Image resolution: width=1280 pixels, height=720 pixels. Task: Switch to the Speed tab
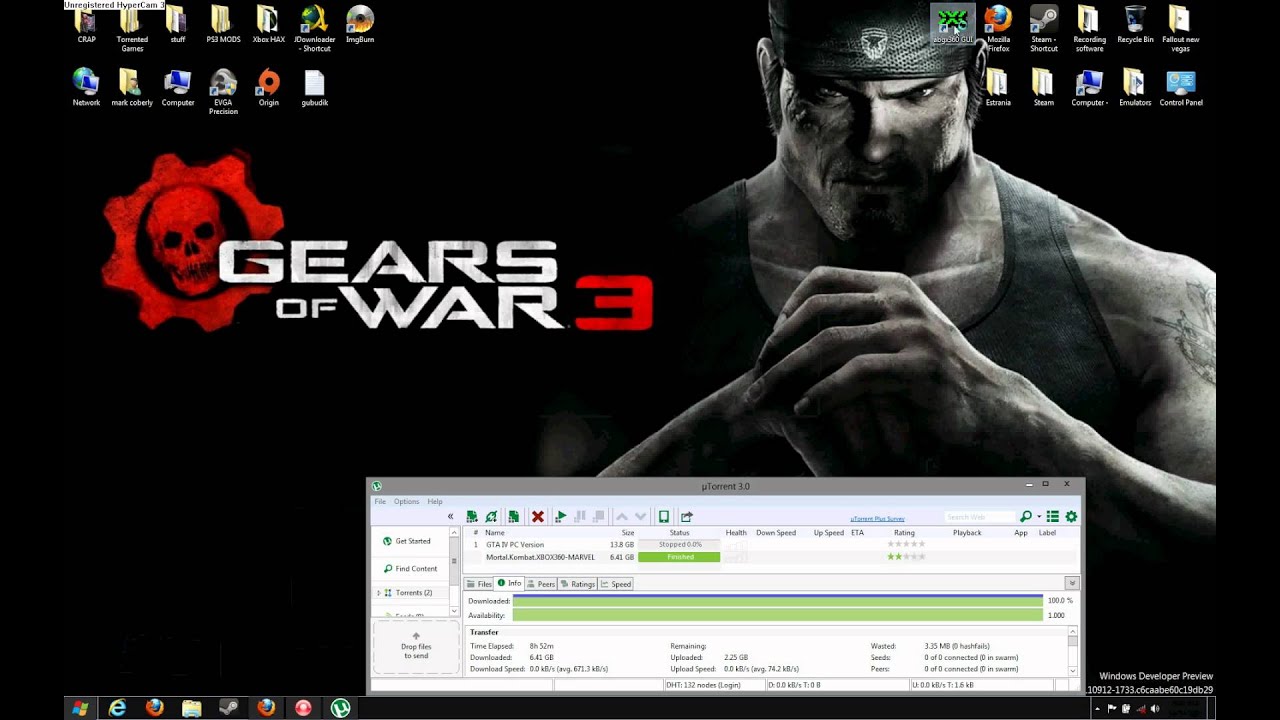(616, 584)
